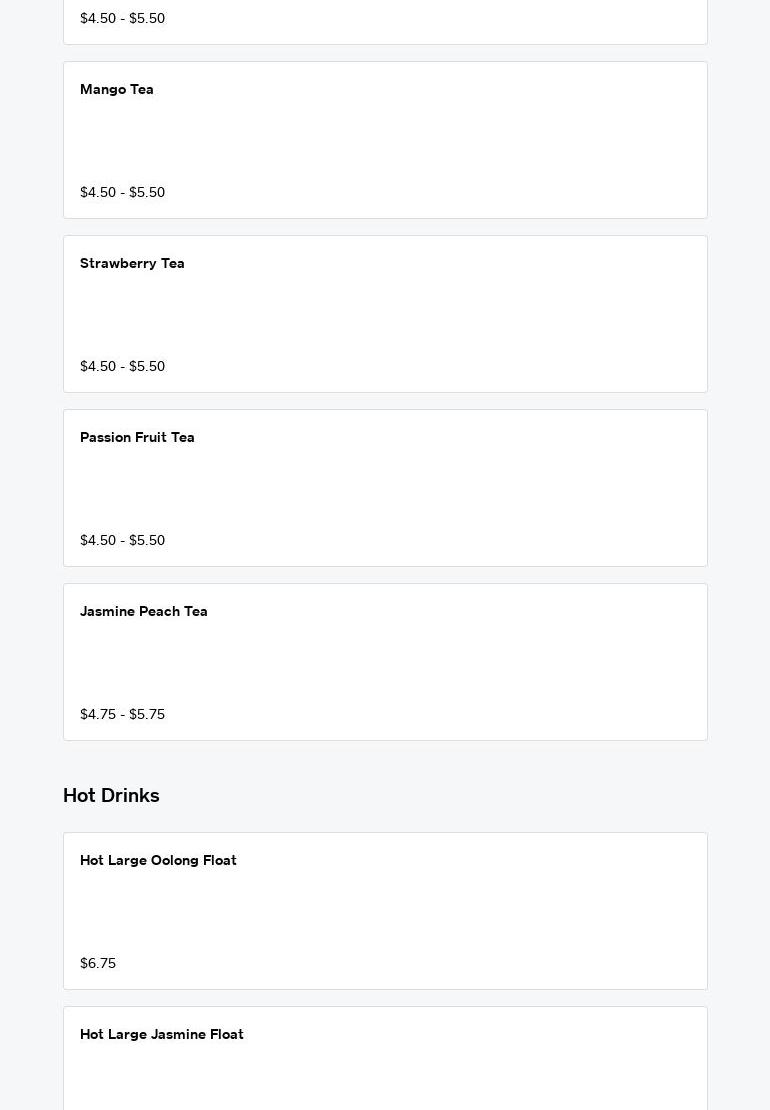Open the Hot Large Oolong Float card
Screen dimensions: 770x1110
[385, 911]
